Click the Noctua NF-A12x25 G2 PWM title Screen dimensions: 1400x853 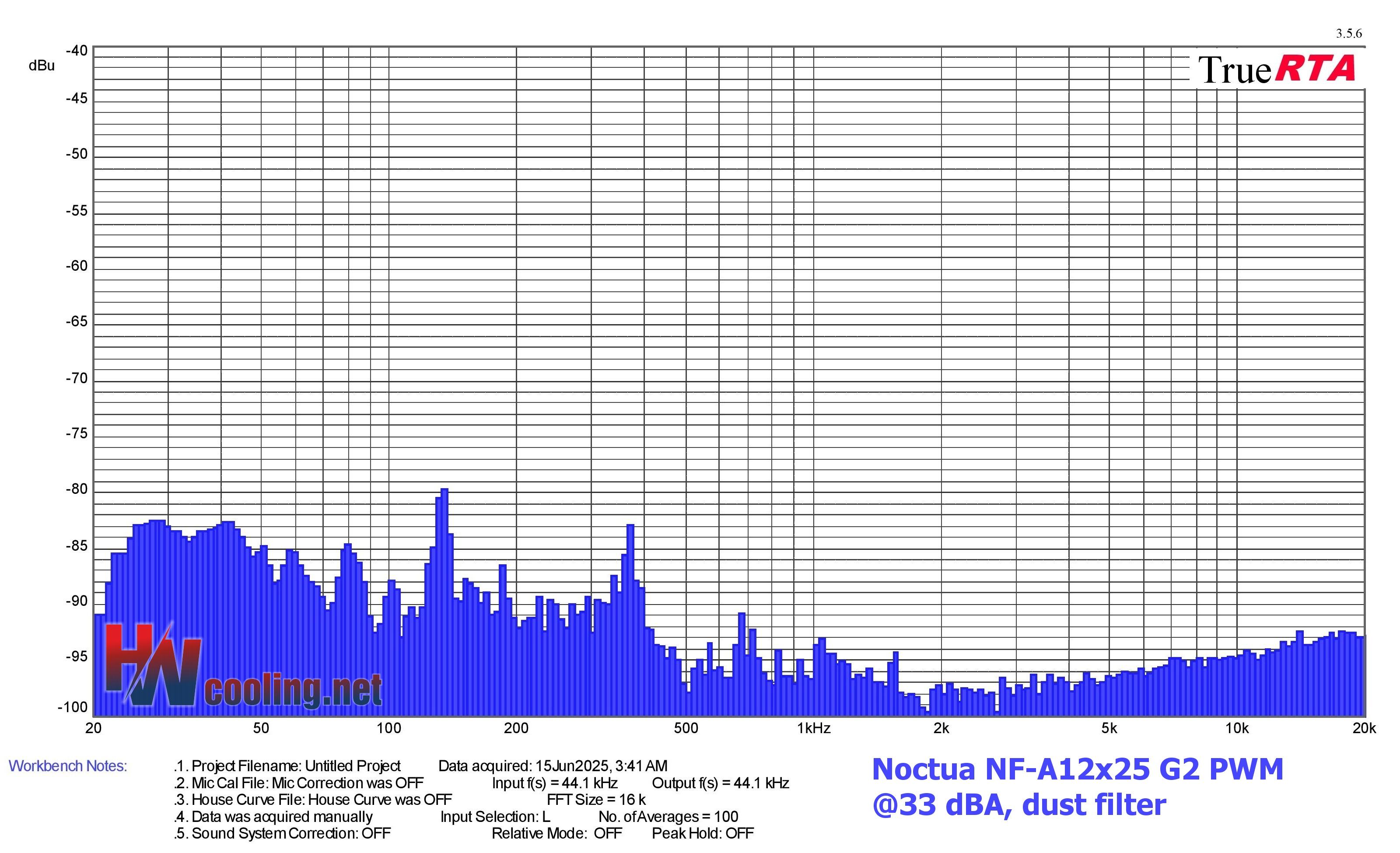(1077, 769)
